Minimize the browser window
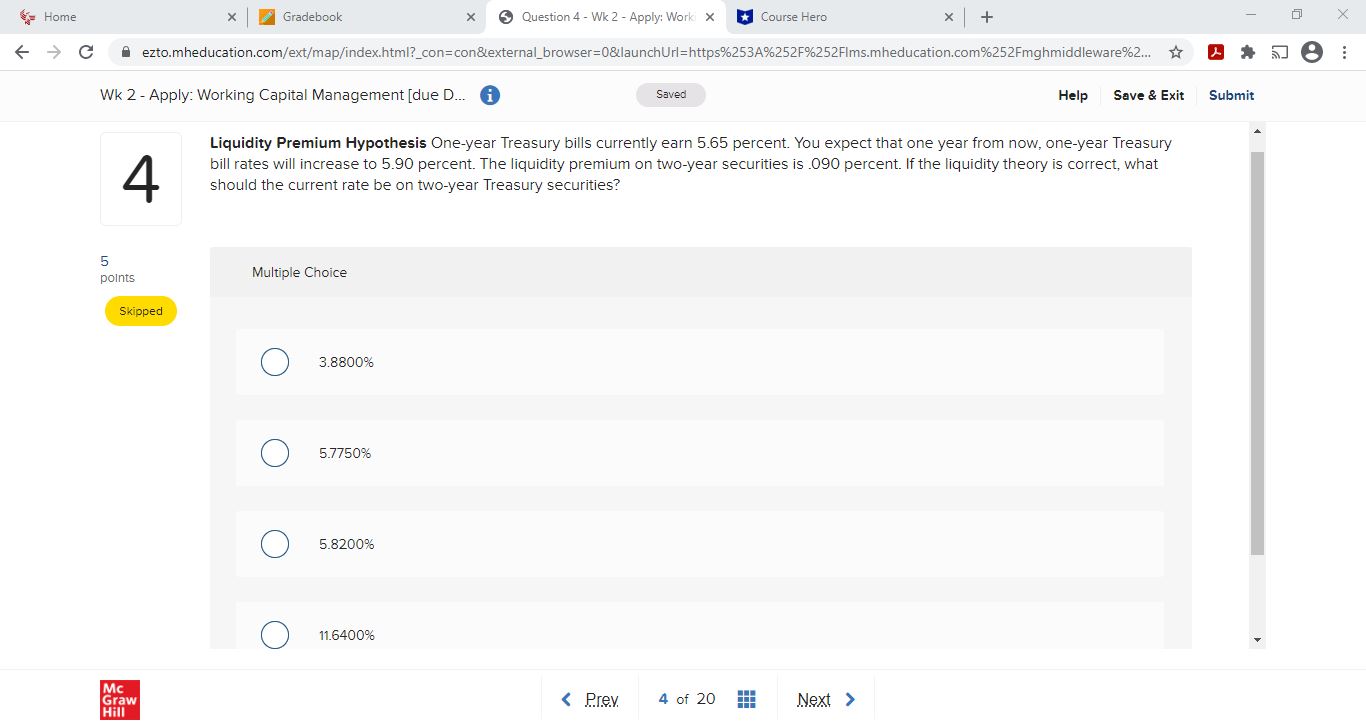The height and width of the screenshot is (728, 1366). (x=1250, y=16)
